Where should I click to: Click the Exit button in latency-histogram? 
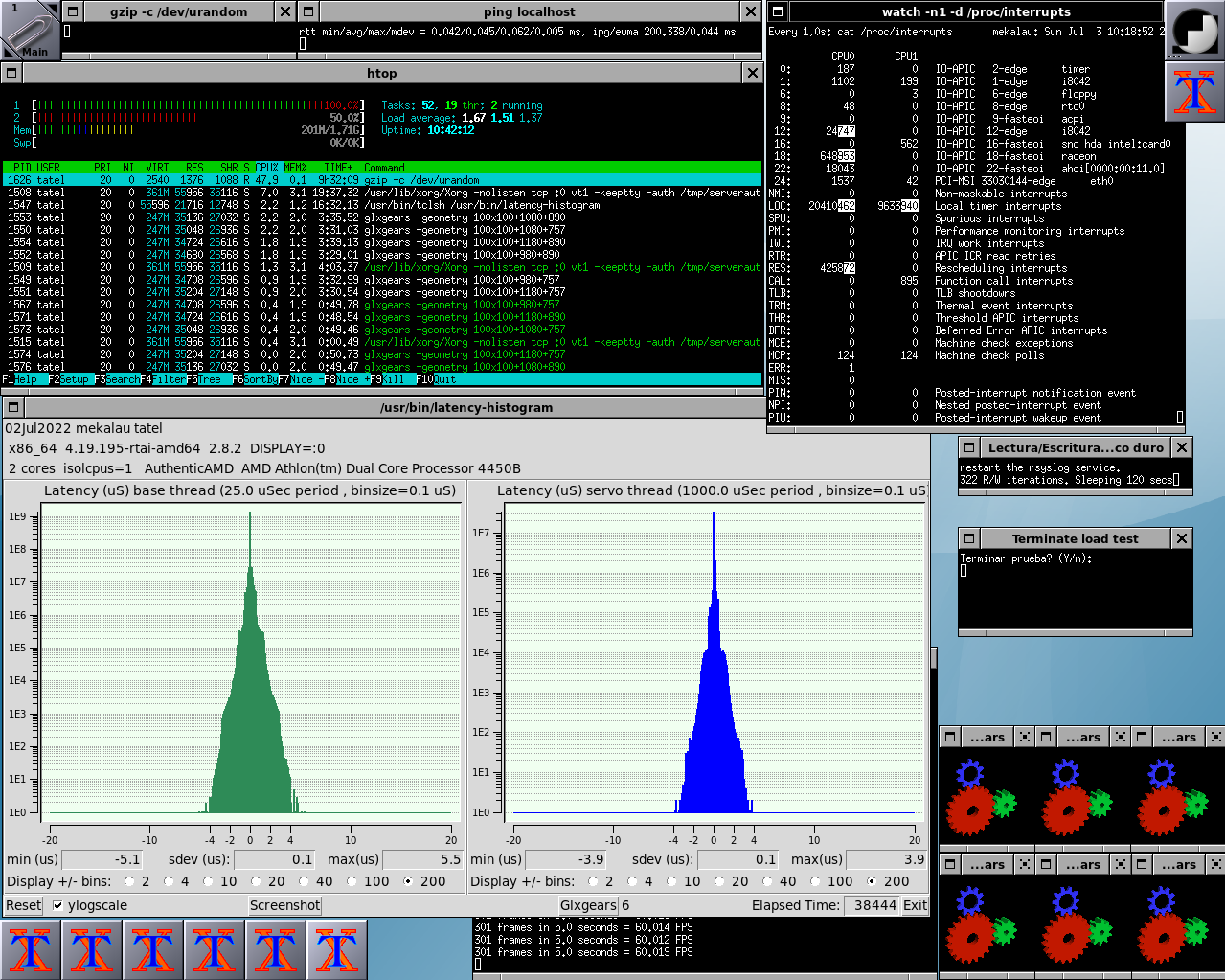coord(915,905)
